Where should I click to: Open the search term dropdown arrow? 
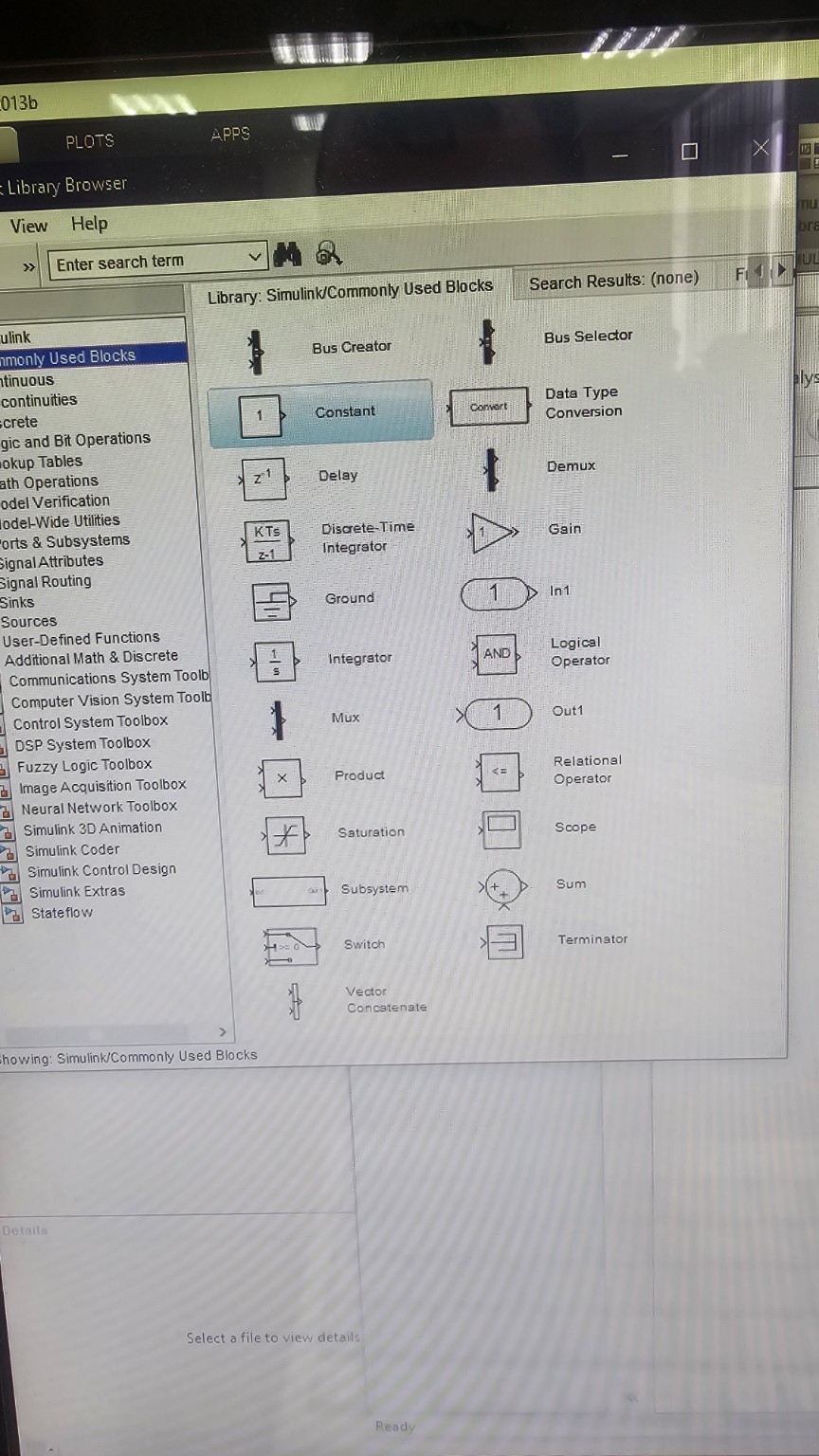point(254,257)
